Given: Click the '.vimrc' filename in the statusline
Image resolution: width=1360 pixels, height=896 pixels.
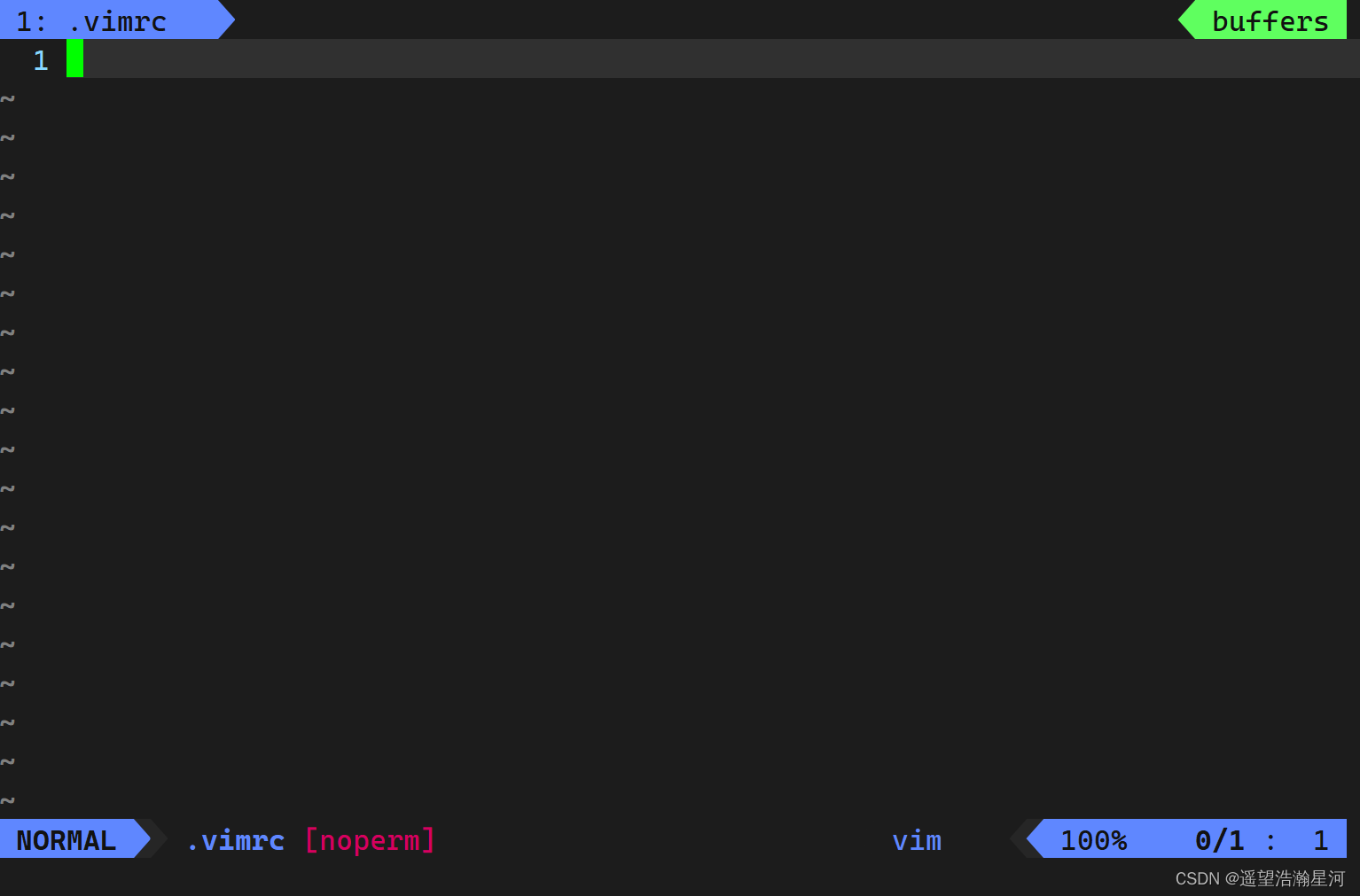Looking at the screenshot, I should [x=236, y=839].
